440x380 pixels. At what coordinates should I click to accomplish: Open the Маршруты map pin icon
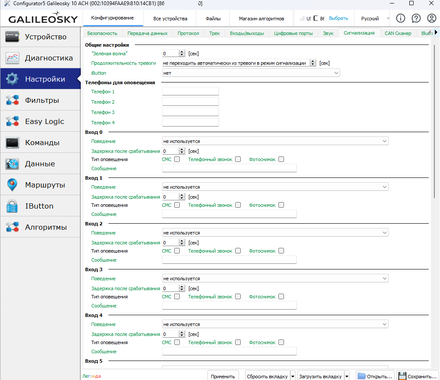click(x=12, y=185)
